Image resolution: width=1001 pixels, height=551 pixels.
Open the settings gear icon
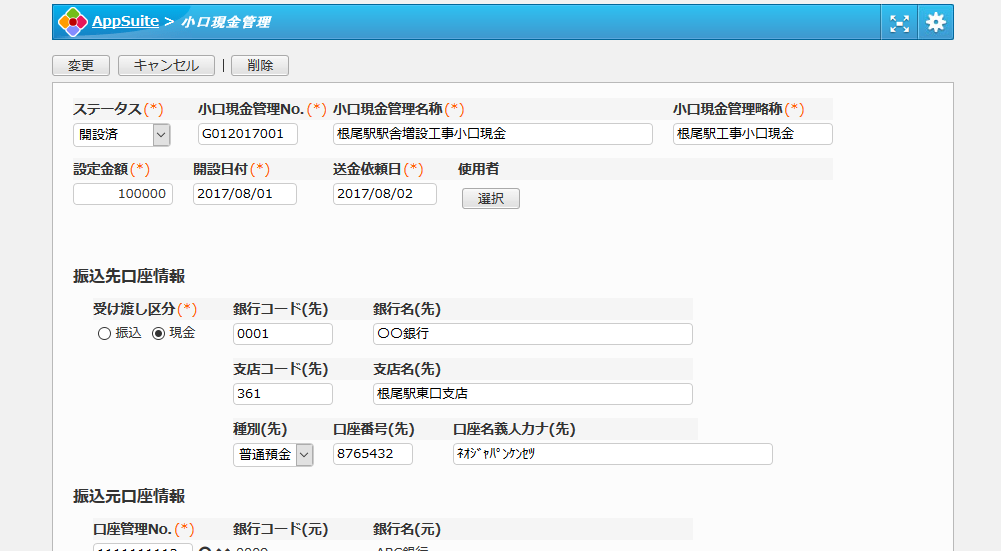[935, 22]
